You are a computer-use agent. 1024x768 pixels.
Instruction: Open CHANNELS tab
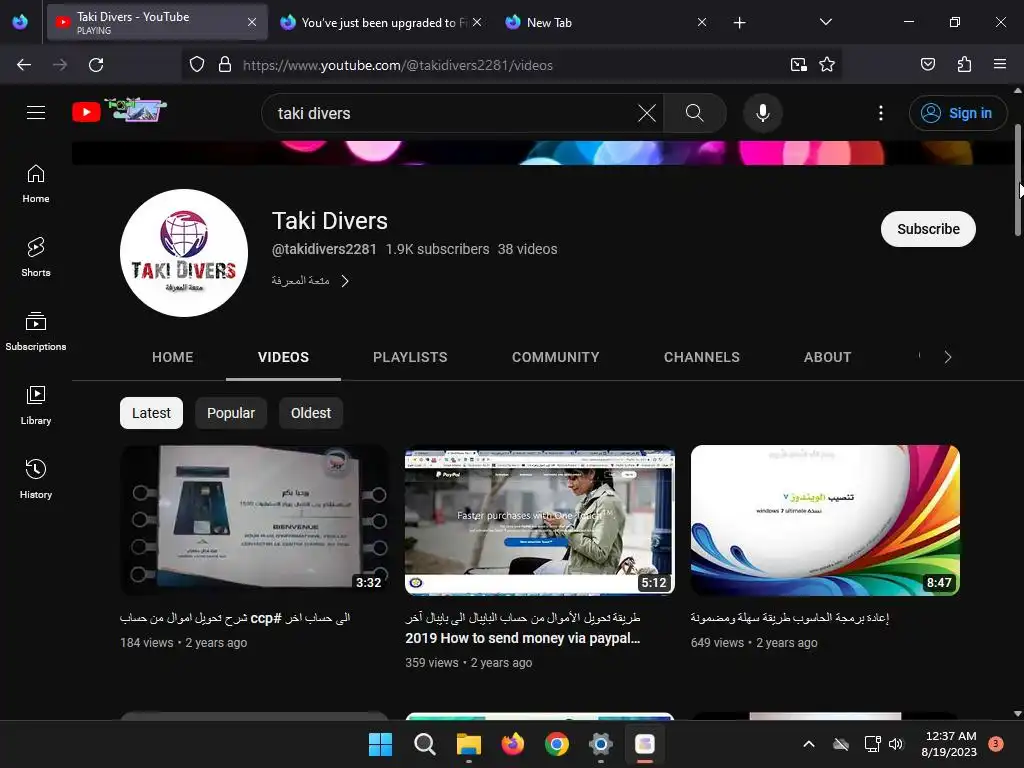tap(701, 357)
